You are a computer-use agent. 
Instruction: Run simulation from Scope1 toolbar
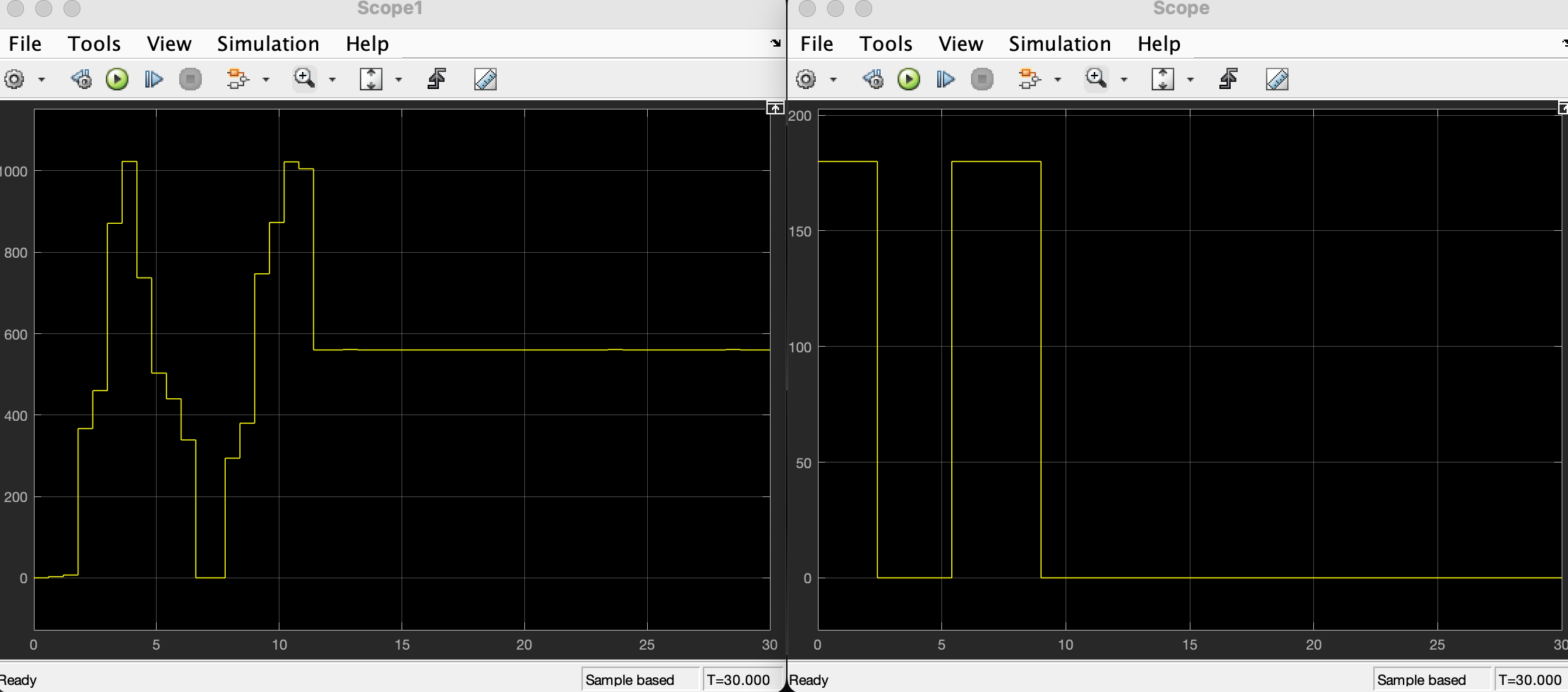117,79
